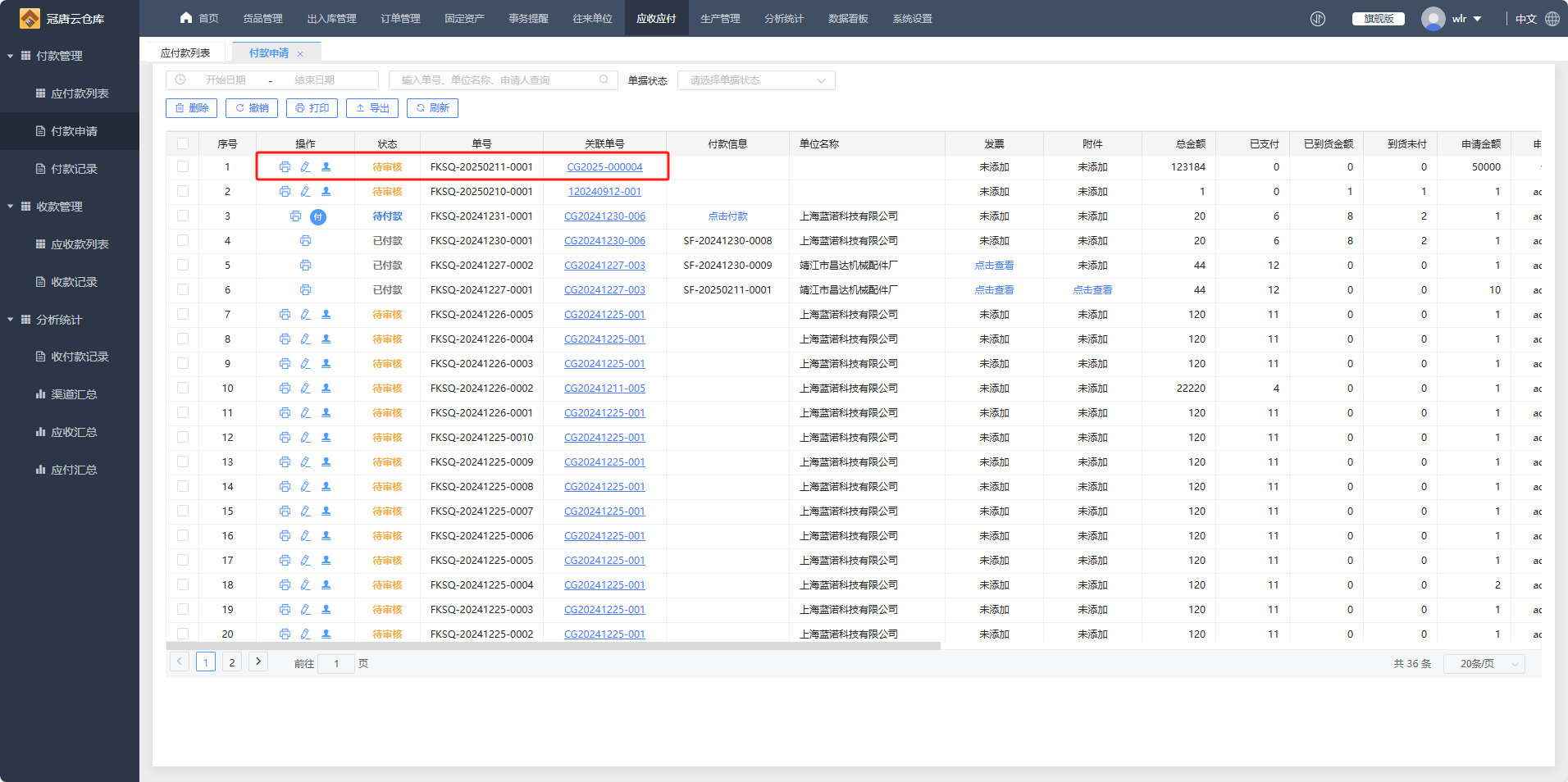
Task: Check the checkbox for row 5
Action: [x=183, y=266]
